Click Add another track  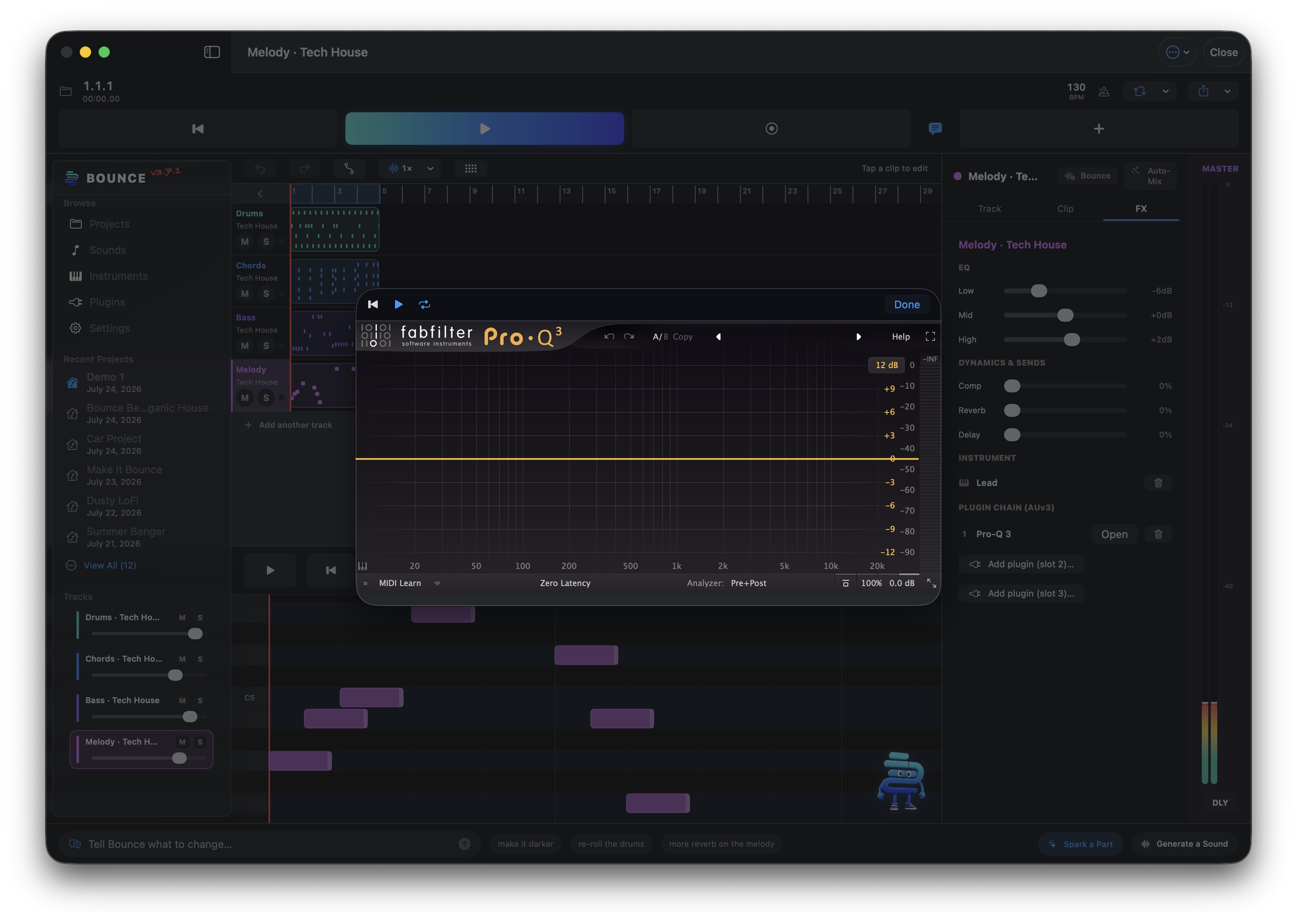point(288,425)
